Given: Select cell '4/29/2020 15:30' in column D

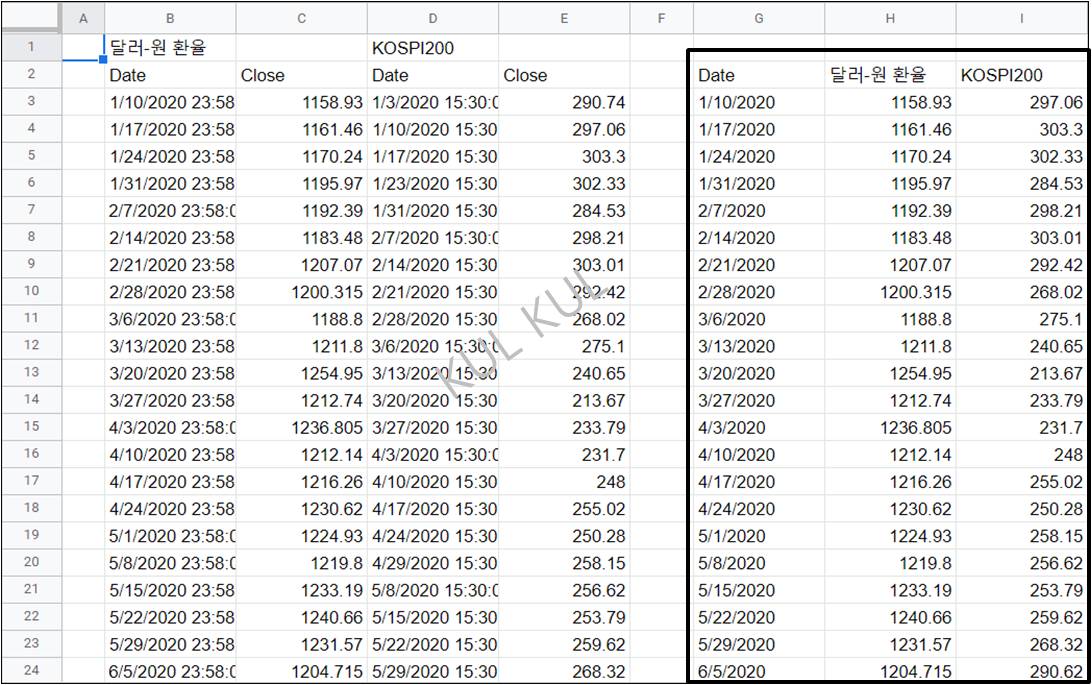Looking at the screenshot, I should coord(432,564).
